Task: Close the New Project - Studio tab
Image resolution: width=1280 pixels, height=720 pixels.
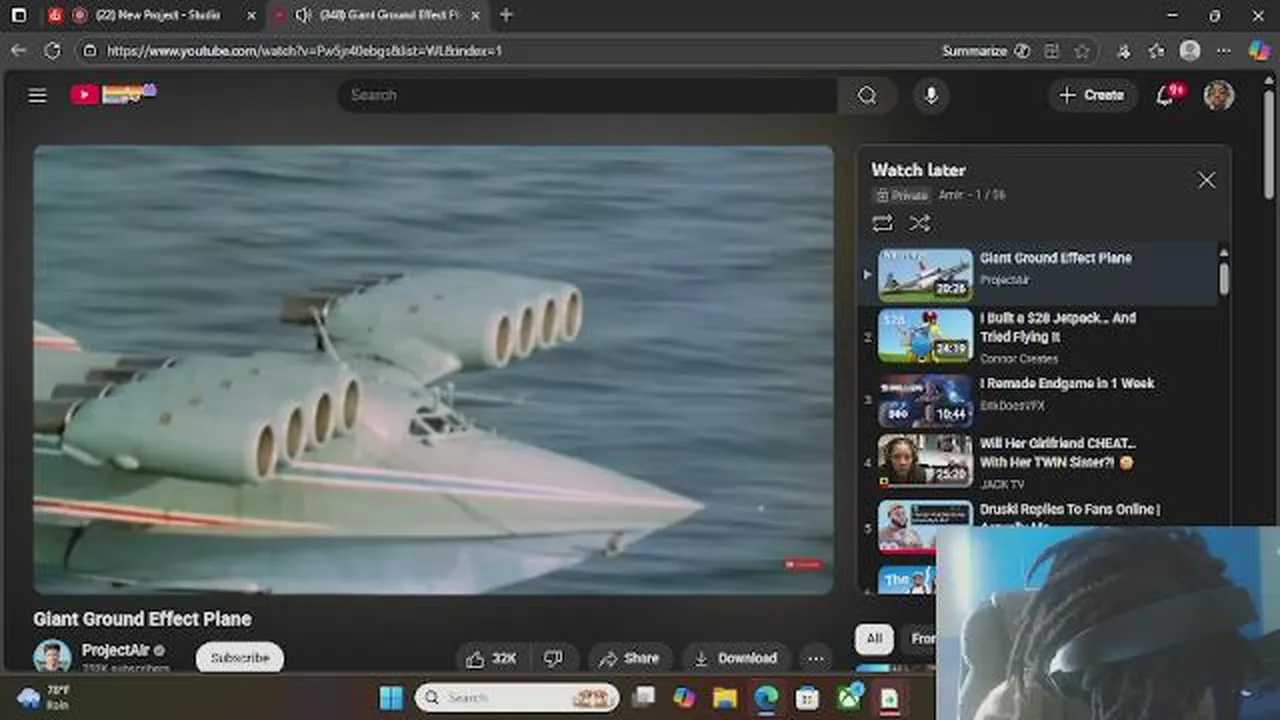Action: (251, 16)
